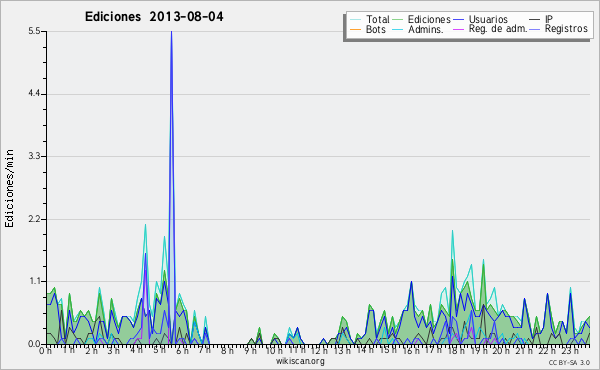Click the x-axis label '16 h'

(x=411, y=351)
